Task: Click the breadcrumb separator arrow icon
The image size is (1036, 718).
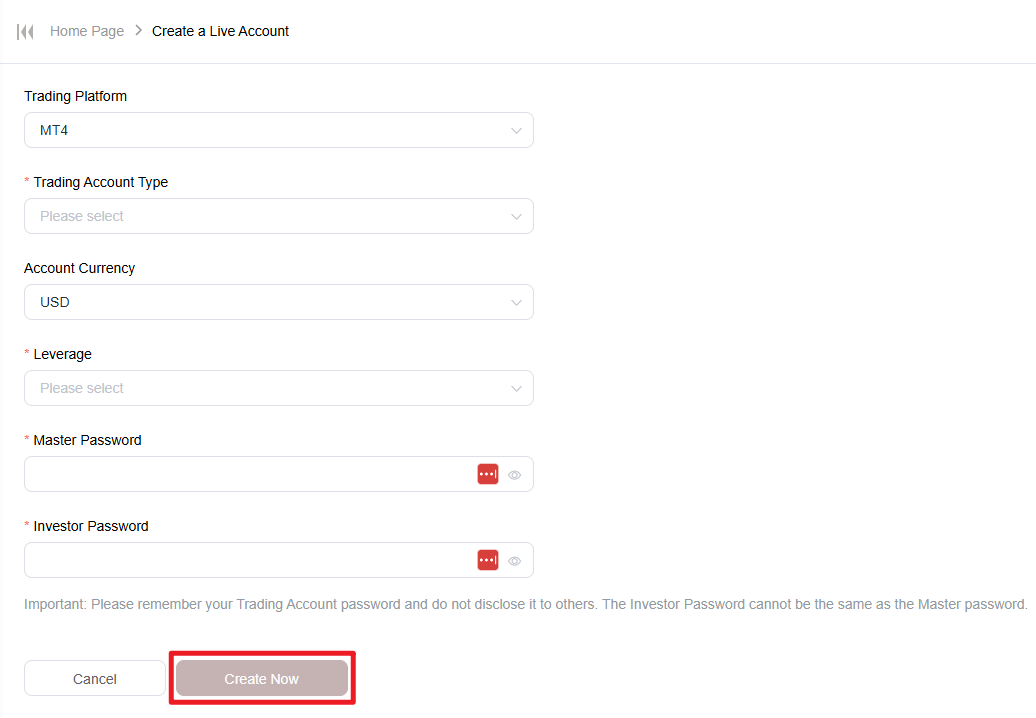Action: point(139,31)
